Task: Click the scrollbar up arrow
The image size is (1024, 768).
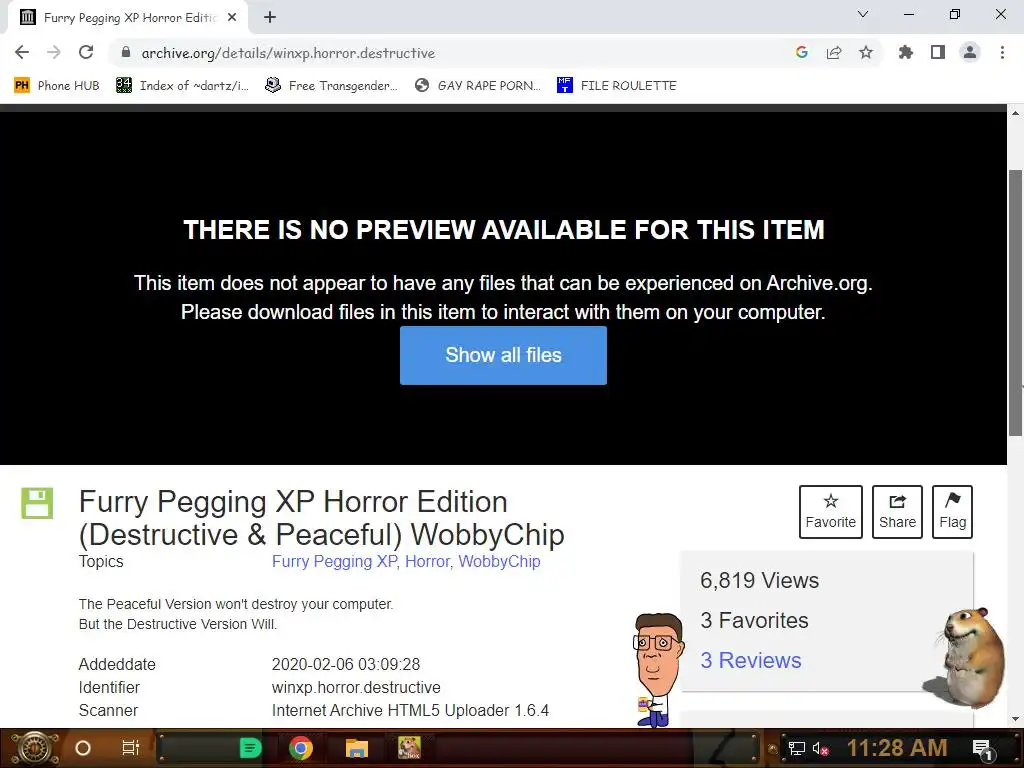Action: [x=1016, y=114]
